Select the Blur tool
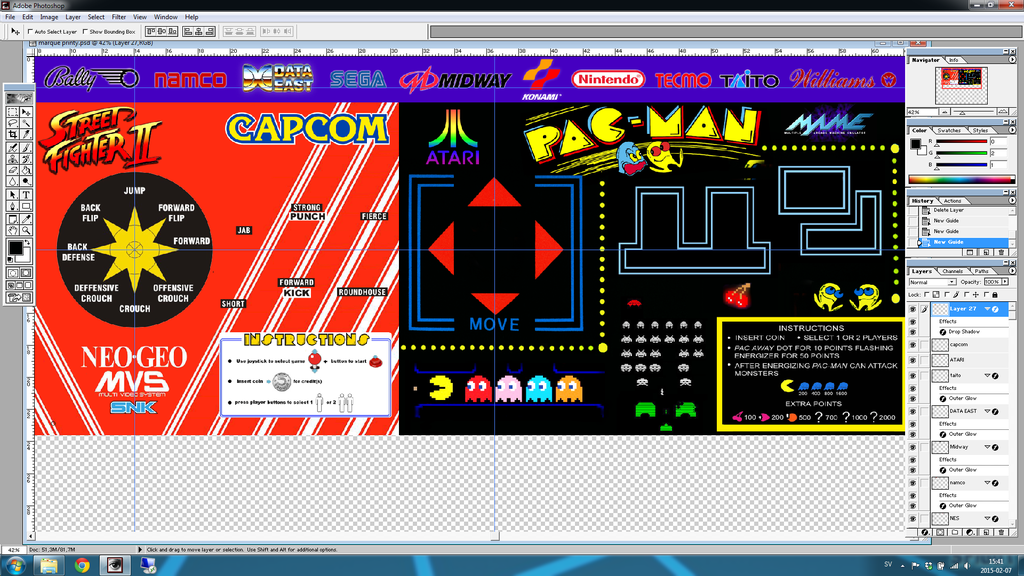The width and height of the screenshot is (1024, 576). (x=12, y=181)
